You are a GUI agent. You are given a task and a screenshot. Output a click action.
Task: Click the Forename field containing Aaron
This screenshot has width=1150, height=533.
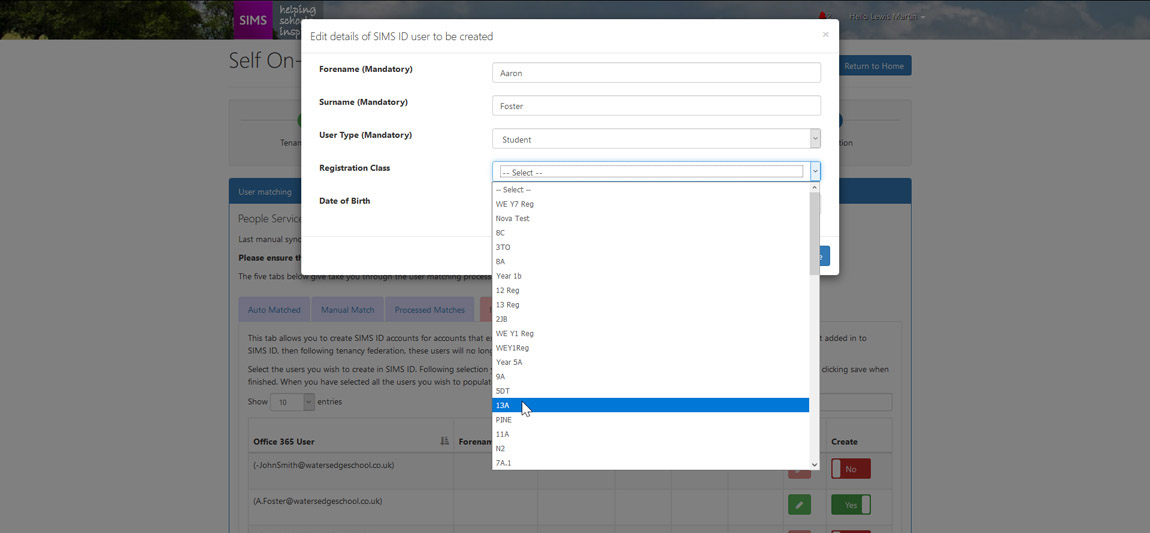click(656, 73)
